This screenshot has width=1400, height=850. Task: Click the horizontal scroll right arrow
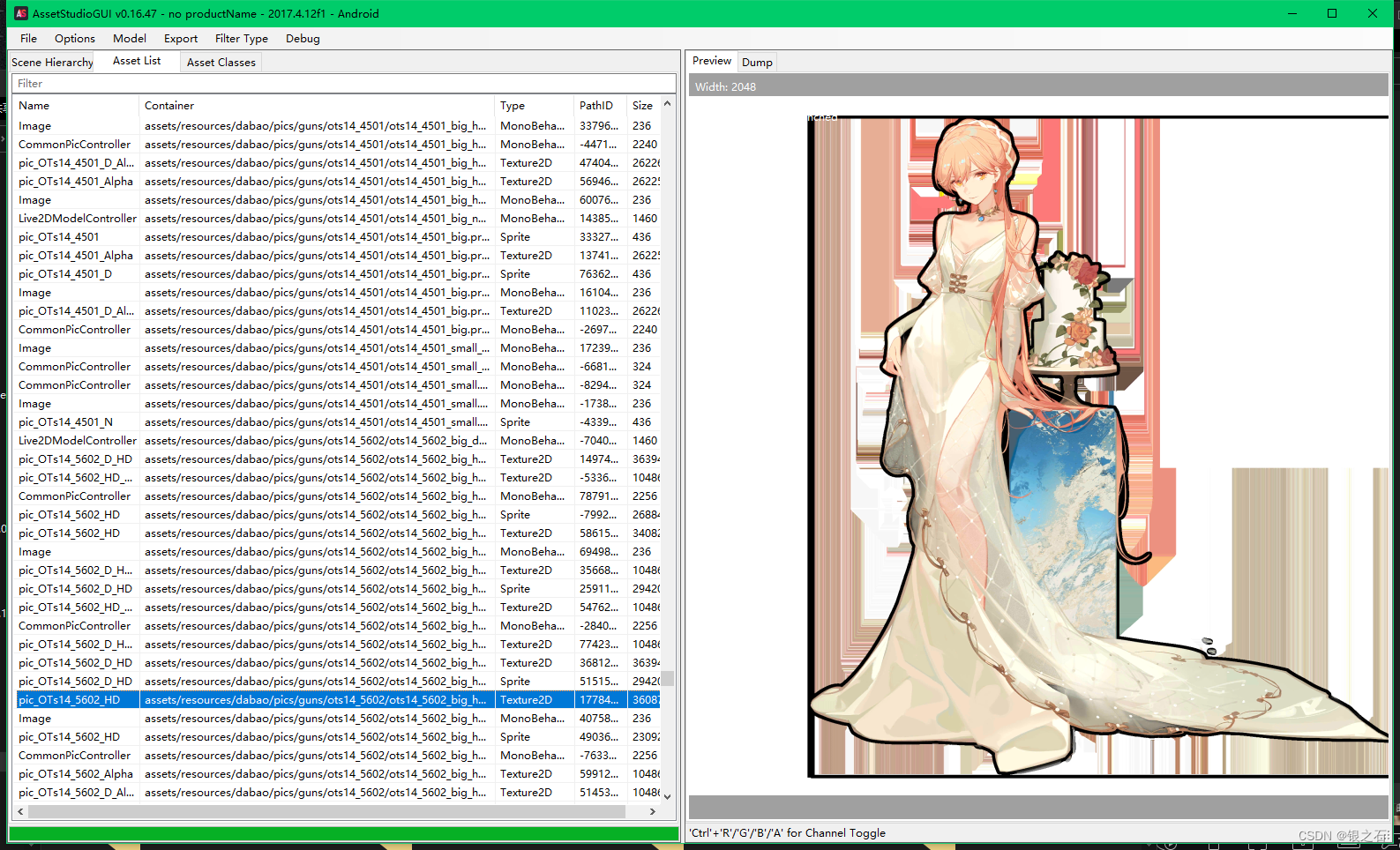pyautogui.click(x=653, y=811)
